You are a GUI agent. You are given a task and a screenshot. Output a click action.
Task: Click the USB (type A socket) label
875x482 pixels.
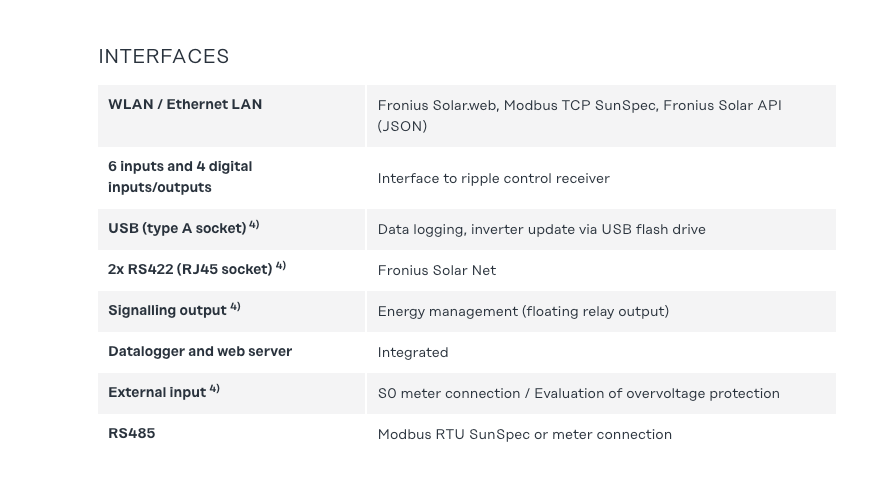click(177, 228)
